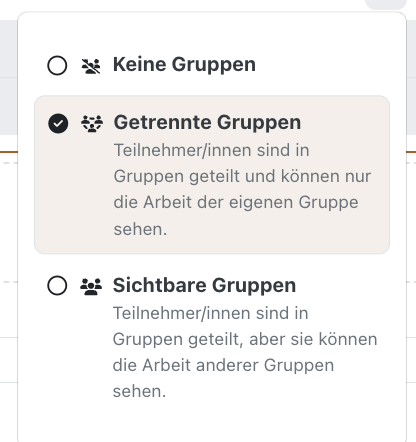This screenshot has width=416, height=442.
Task: Click the visible groups people icon
Action: click(x=91, y=286)
